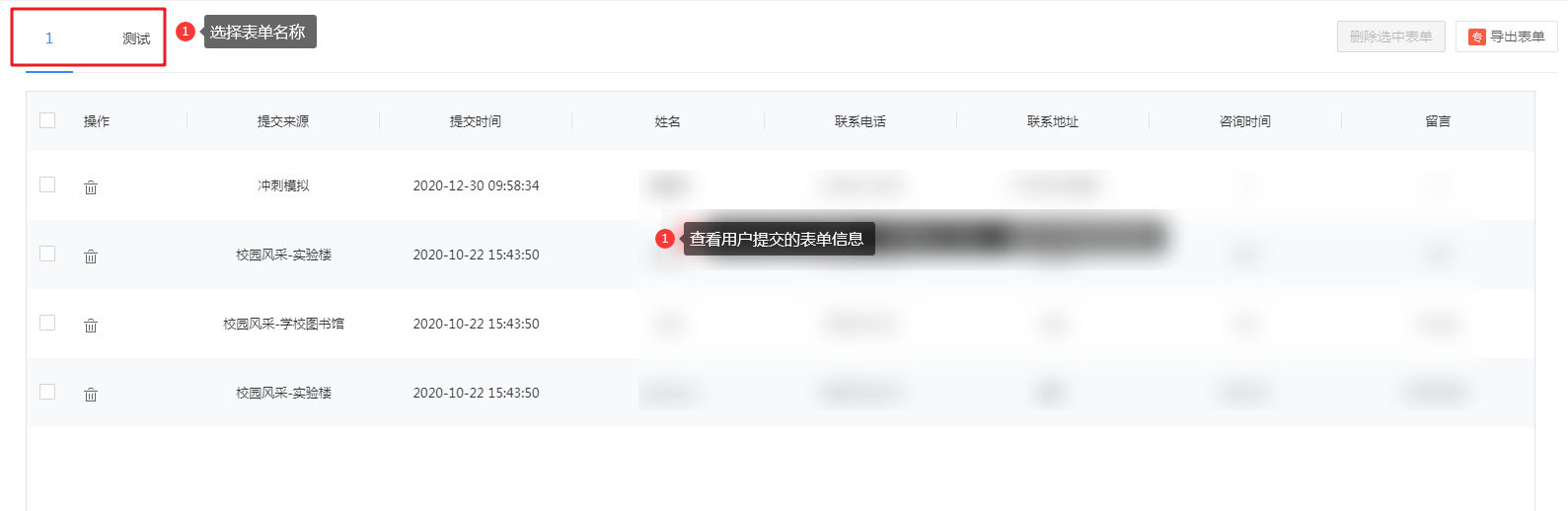1568x511 pixels.
Task: Click the 留言 column header
Action: pos(1438,121)
